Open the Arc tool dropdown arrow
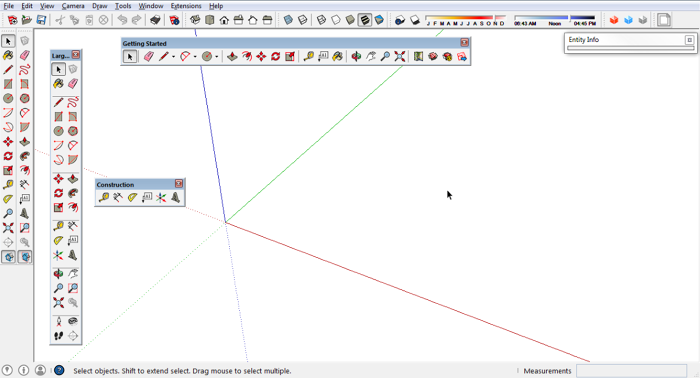The image size is (700, 378). pos(195,57)
